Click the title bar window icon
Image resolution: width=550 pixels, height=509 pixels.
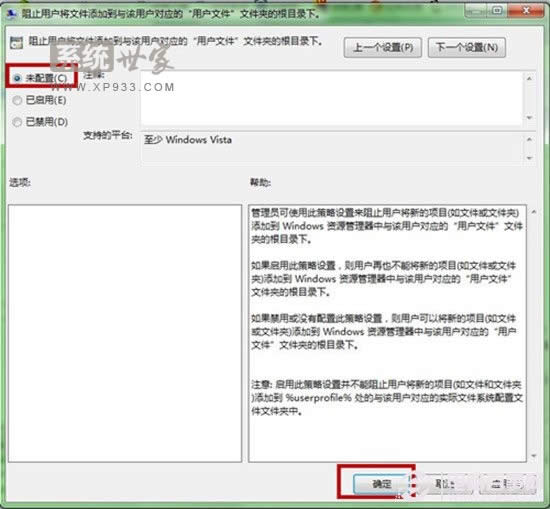click(12, 13)
